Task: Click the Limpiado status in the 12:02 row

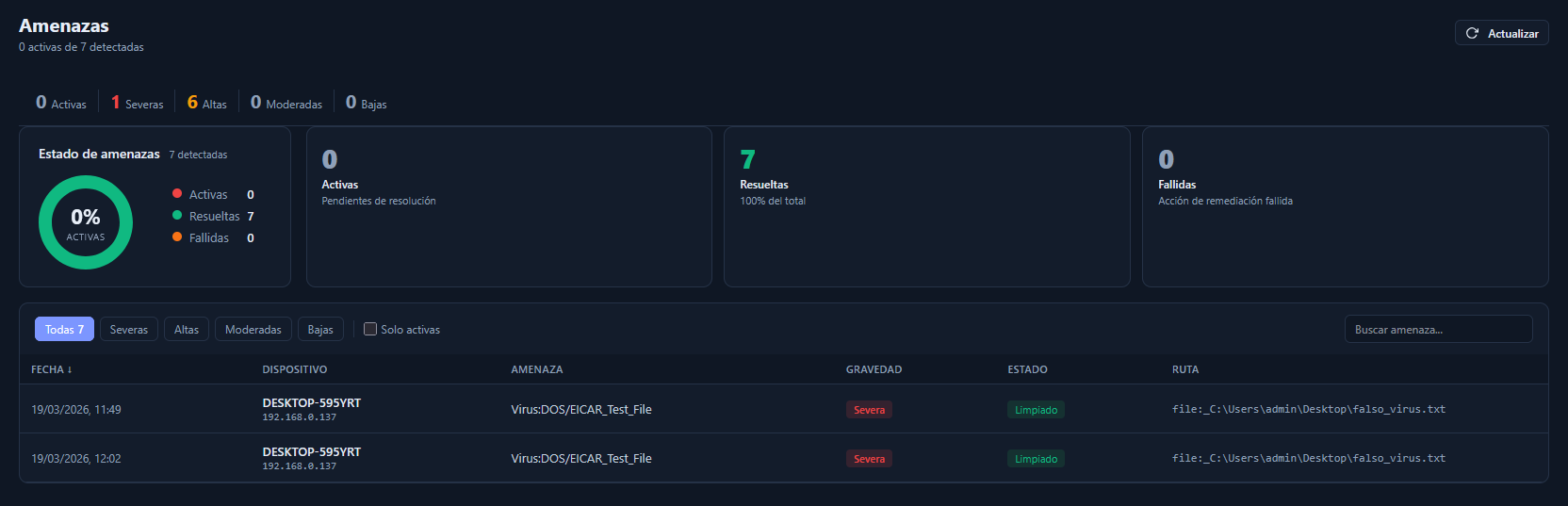Action: 1036,459
